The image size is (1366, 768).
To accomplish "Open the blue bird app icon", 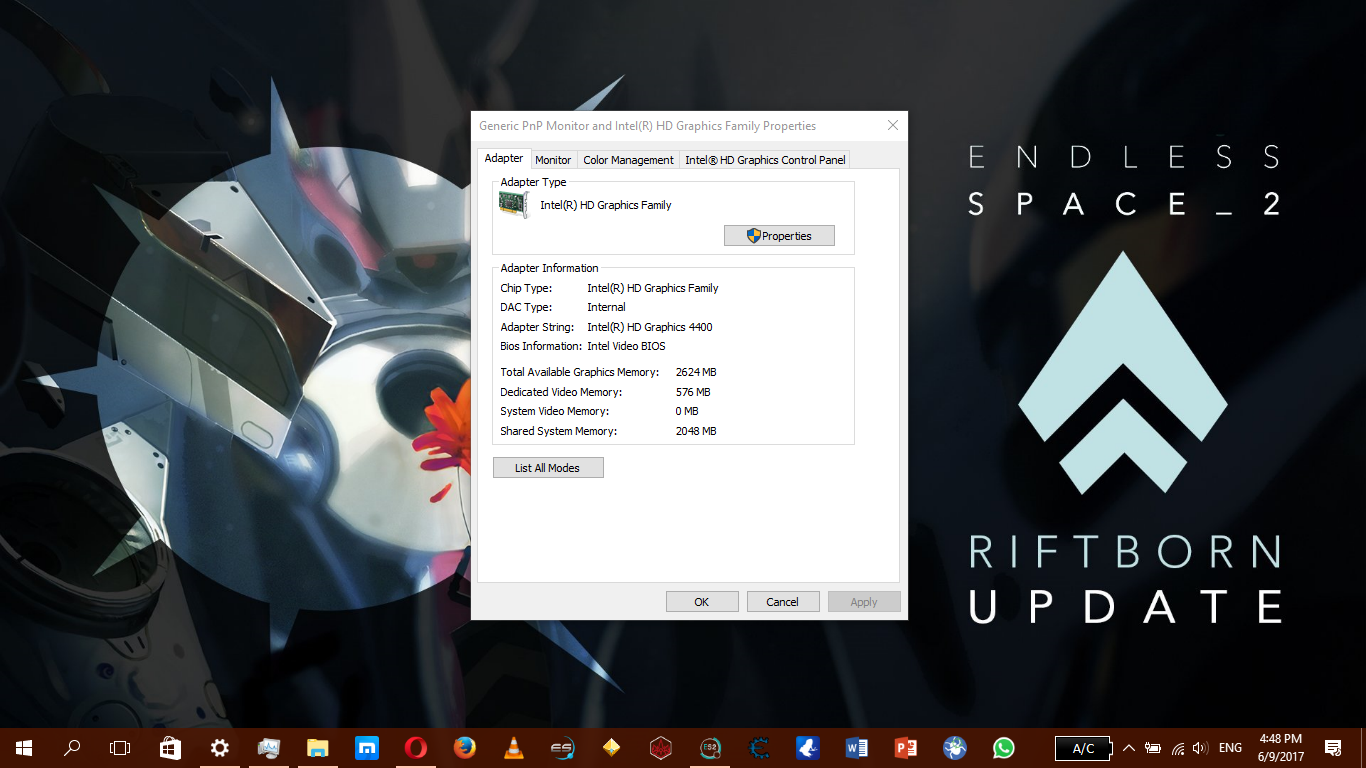I will 808,748.
